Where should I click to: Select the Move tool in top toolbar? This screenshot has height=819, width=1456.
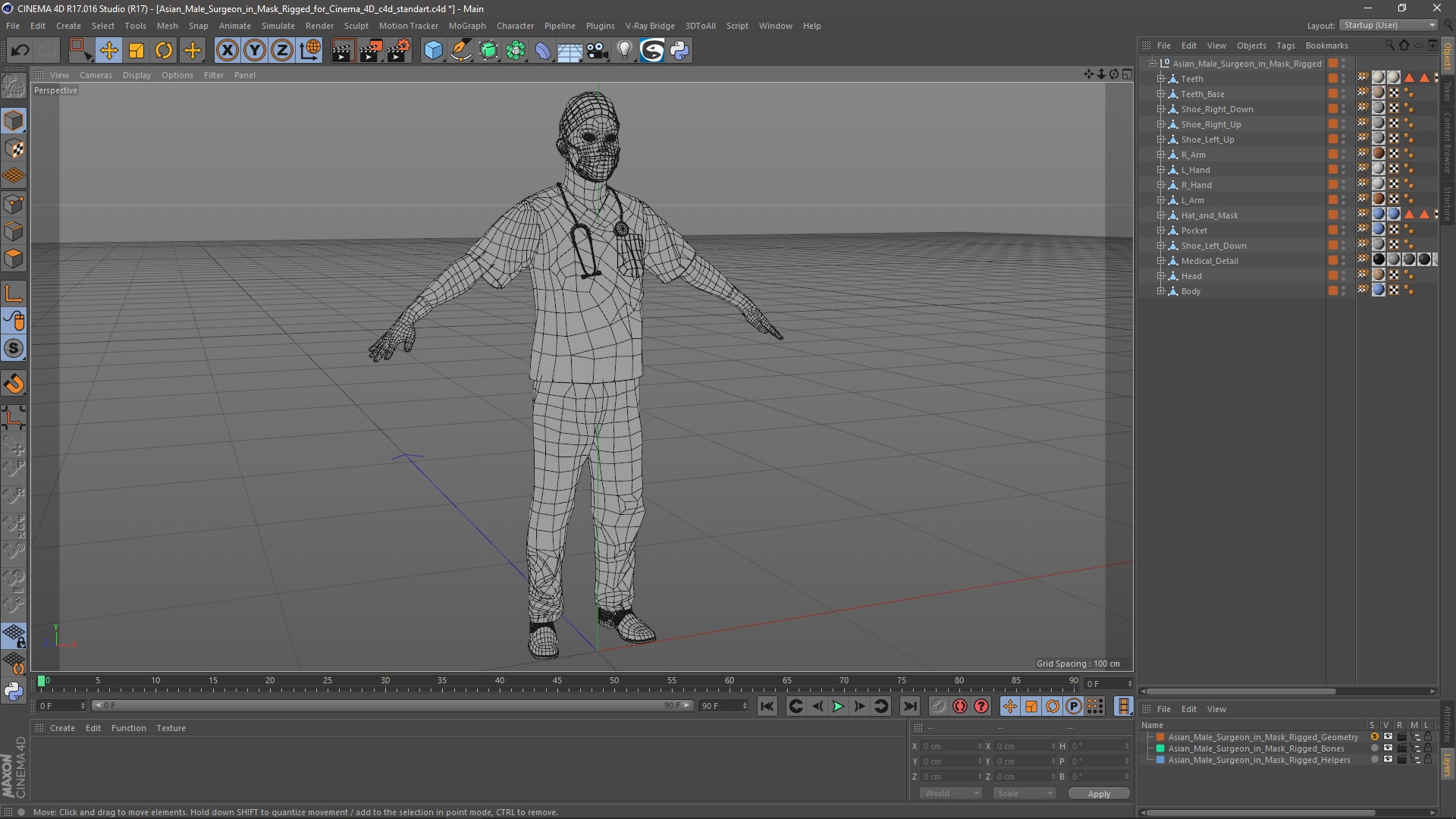click(108, 51)
